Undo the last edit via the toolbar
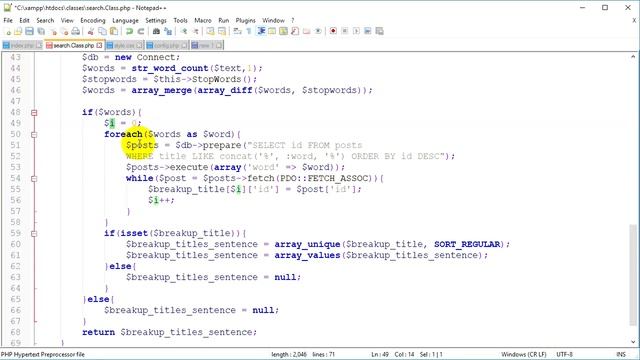The width and height of the screenshot is (640, 360). click(129, 31)
